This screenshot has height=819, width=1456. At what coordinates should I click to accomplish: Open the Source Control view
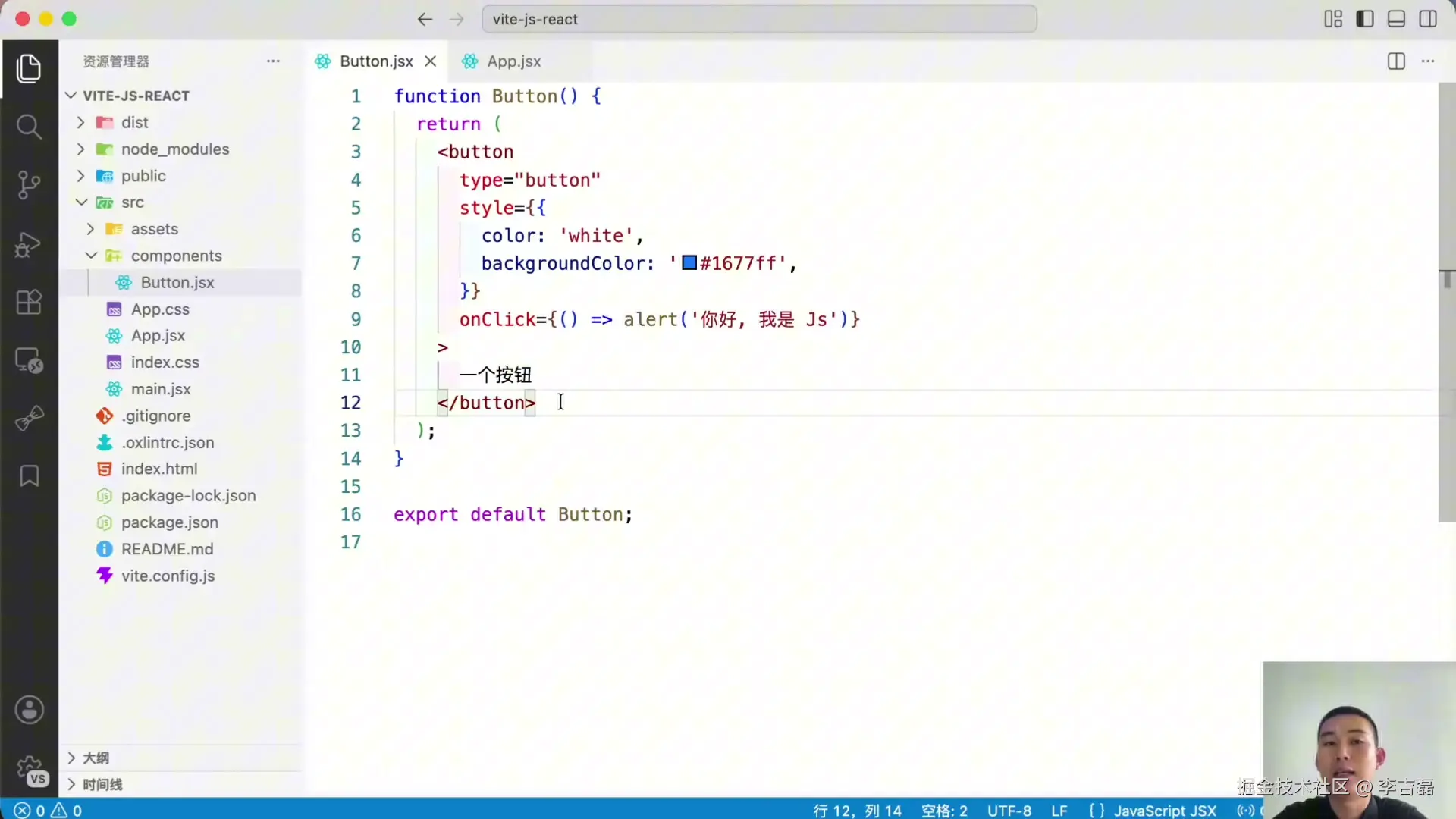pos(29,184)
